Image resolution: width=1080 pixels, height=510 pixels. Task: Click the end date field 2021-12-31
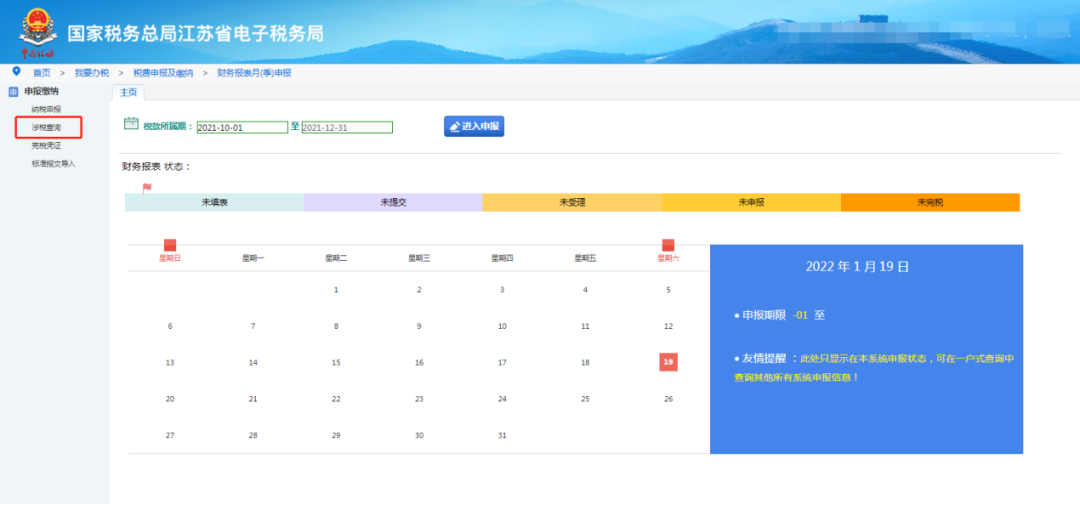(346, 127)
